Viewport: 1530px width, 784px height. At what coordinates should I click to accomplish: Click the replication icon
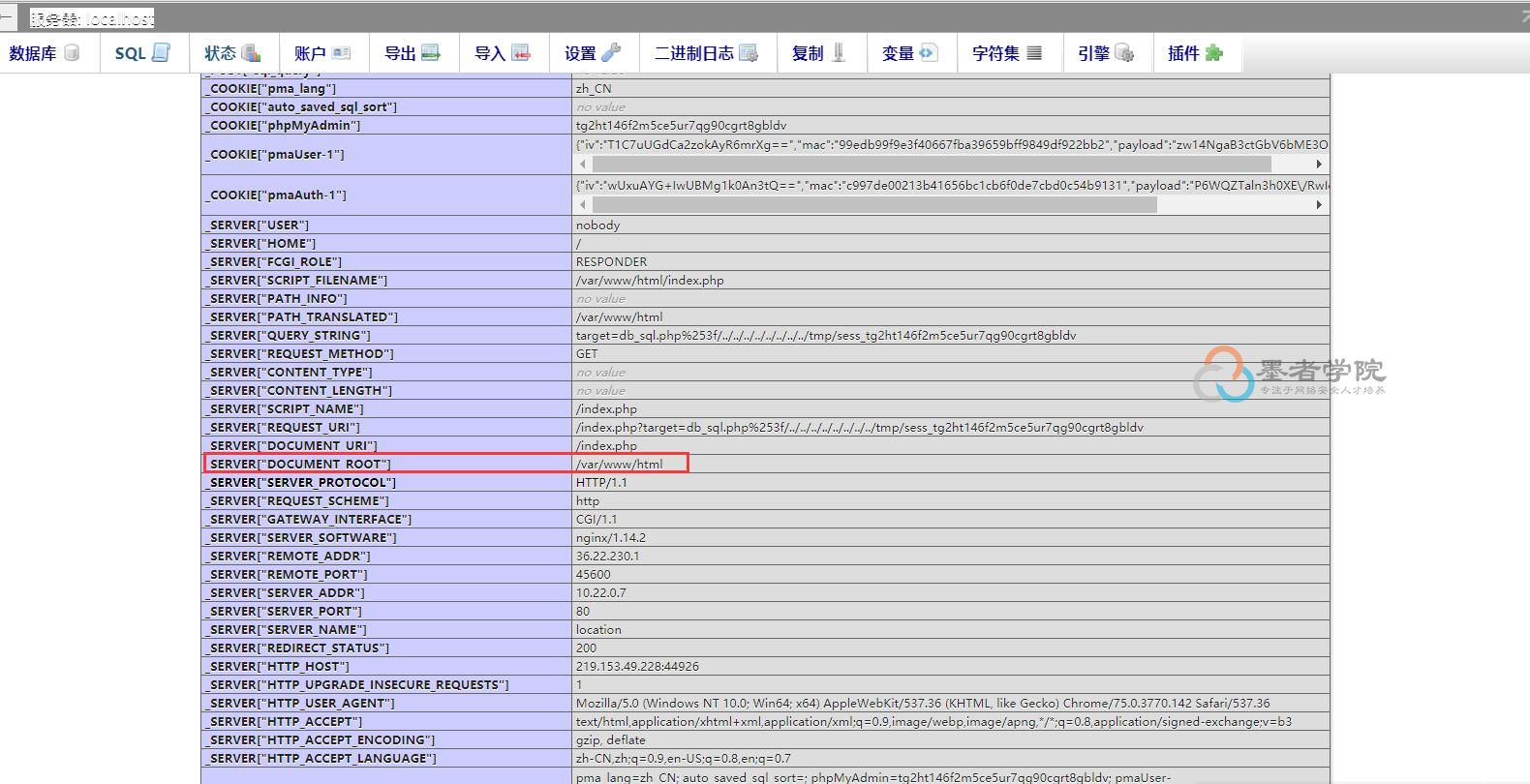(839, 52)
